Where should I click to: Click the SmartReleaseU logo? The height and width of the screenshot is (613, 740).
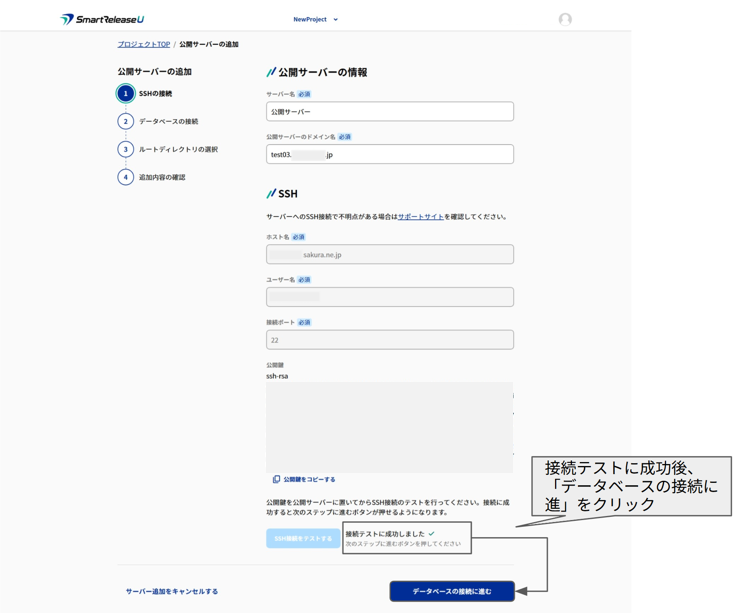coord(102,19)
